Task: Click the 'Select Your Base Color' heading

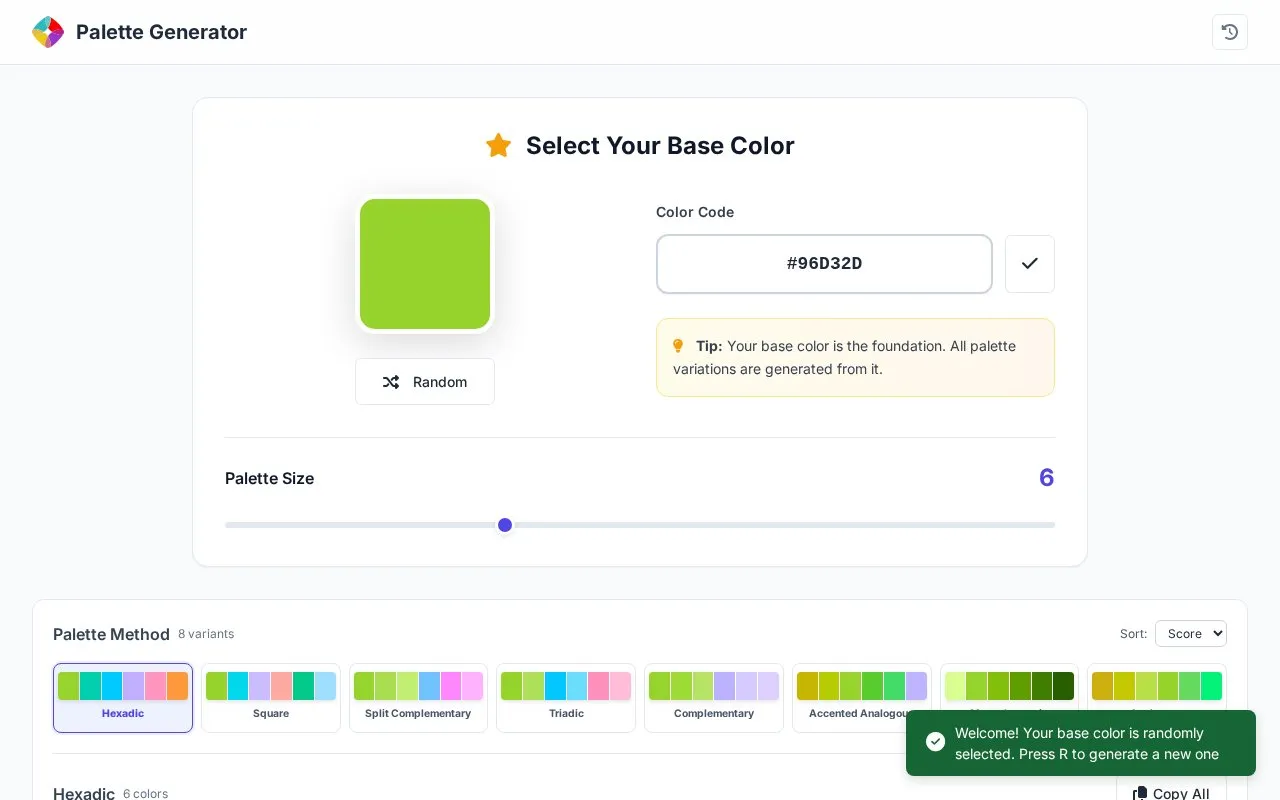Action: (660, 145)
